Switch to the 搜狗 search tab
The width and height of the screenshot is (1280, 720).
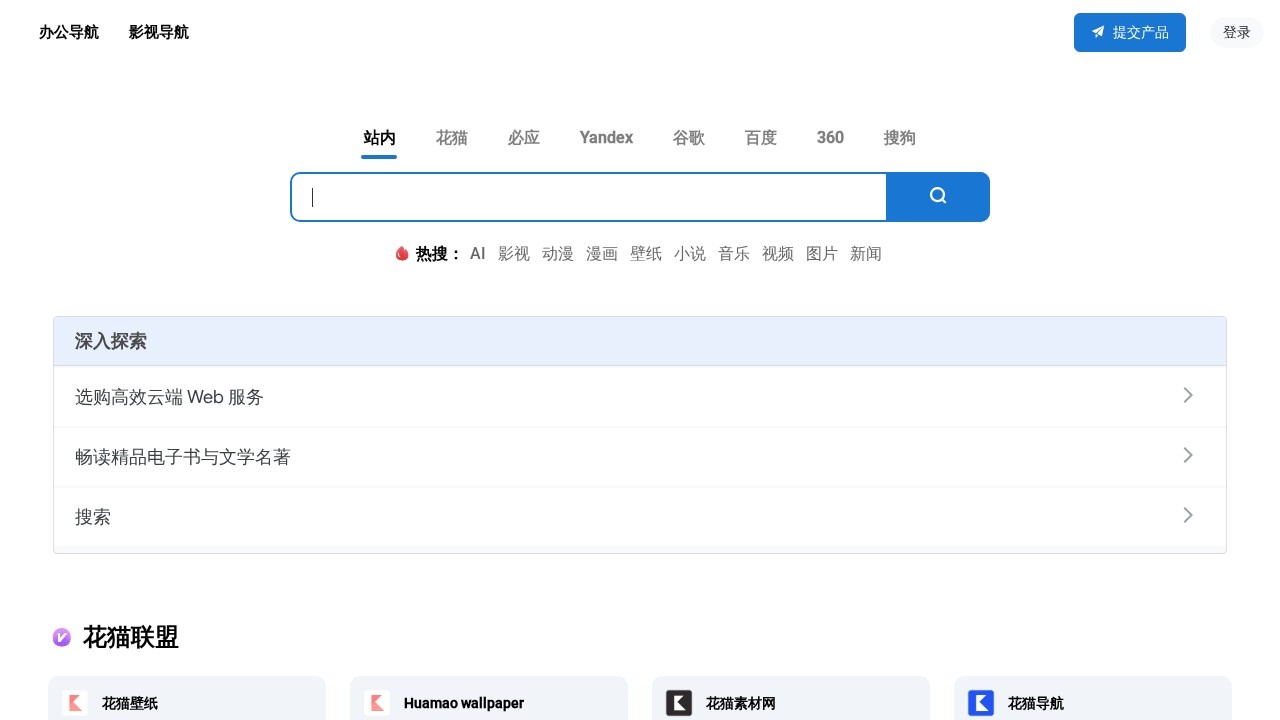coord(900,138)
